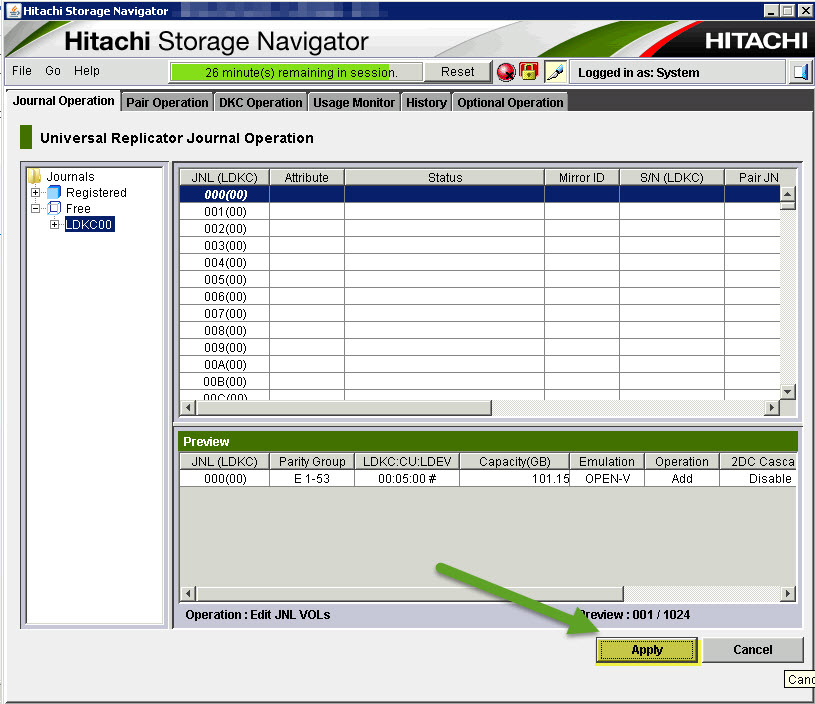Select journal row 009(00)
The image size is (815, 704).
(480, 347)
